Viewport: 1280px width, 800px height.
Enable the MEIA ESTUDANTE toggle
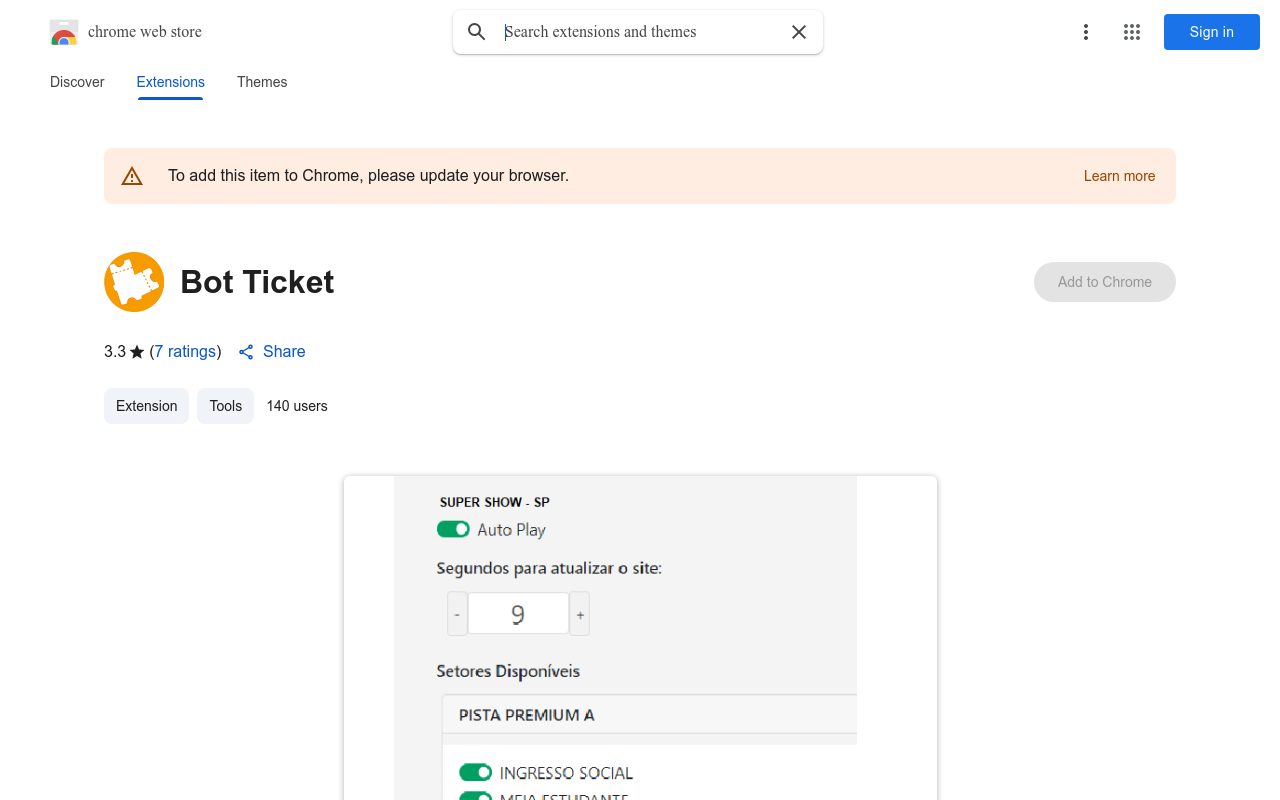click(x=476, y=796)
